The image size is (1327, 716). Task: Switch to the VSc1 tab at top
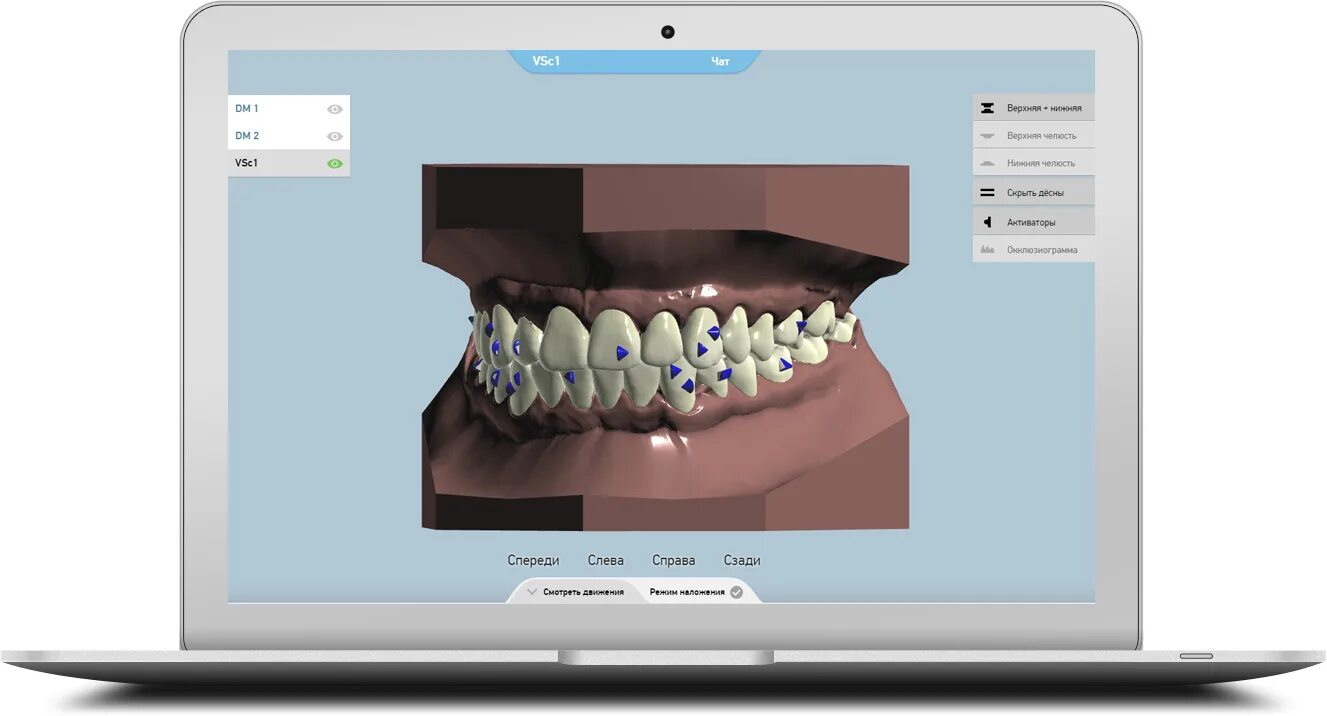click(x=546, y=62)
